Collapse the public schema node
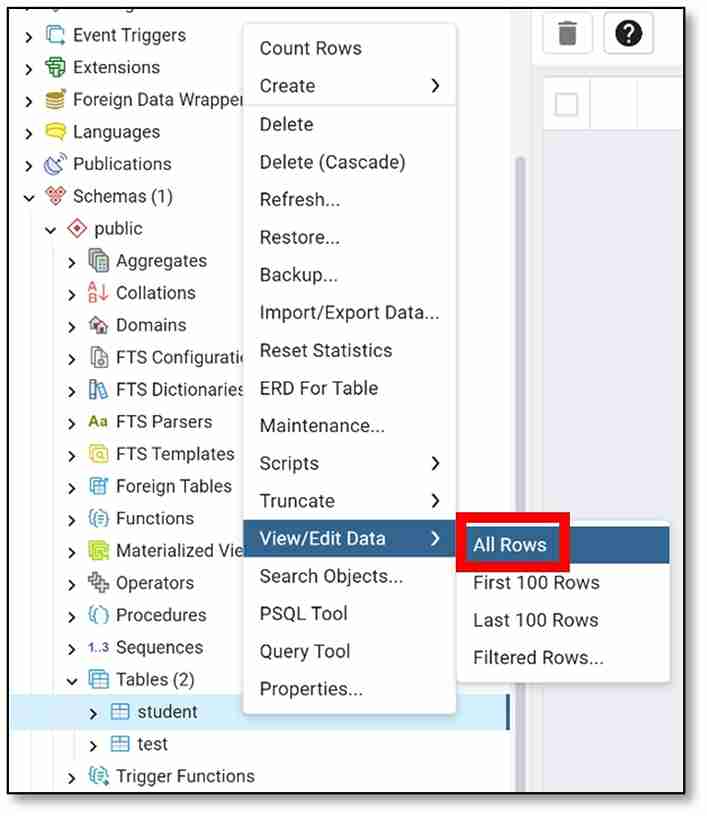Image resolution: width=707 pixels, height=816 pixels. 50,230
